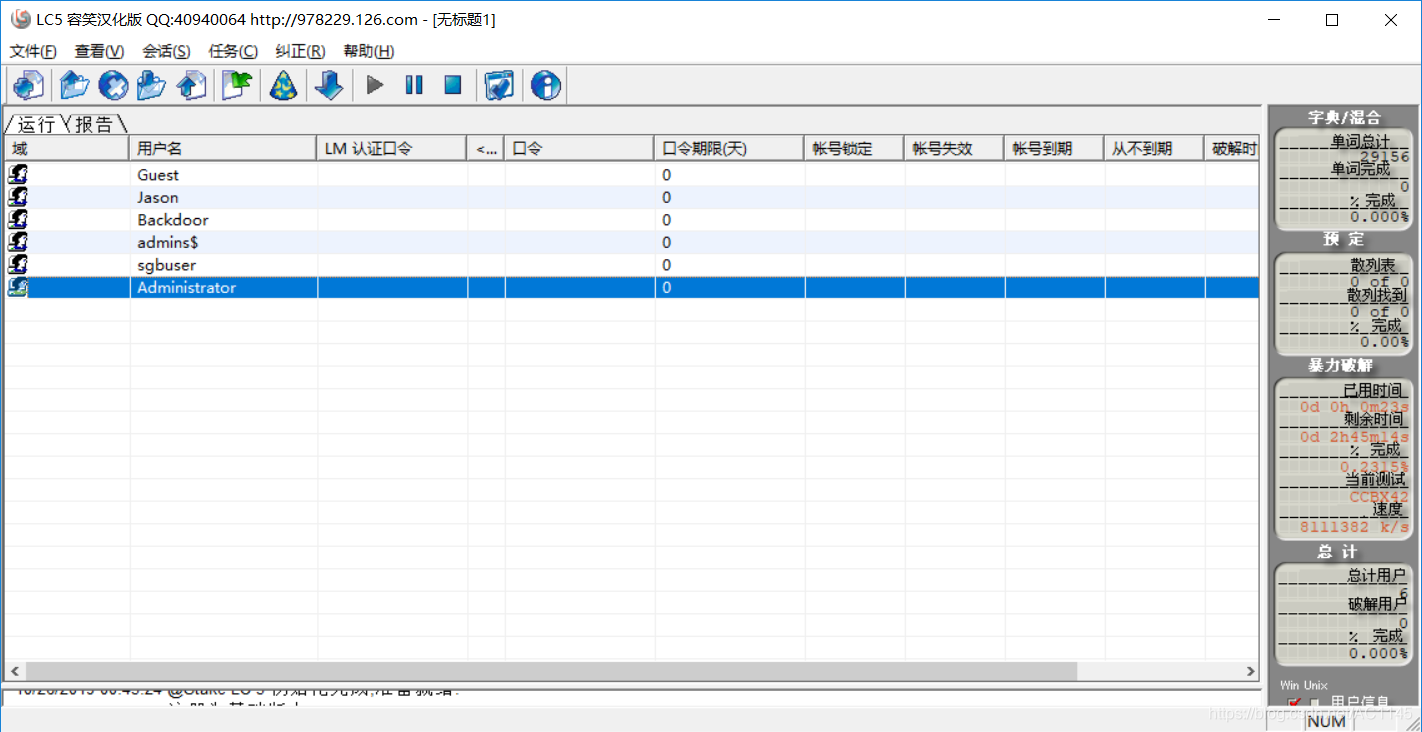Sort by the 域 column header

[x=66, y=149]
